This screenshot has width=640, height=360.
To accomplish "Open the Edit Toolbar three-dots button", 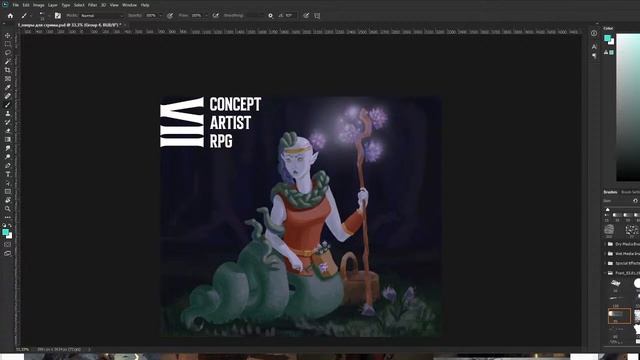I will [x=7, y=217].
